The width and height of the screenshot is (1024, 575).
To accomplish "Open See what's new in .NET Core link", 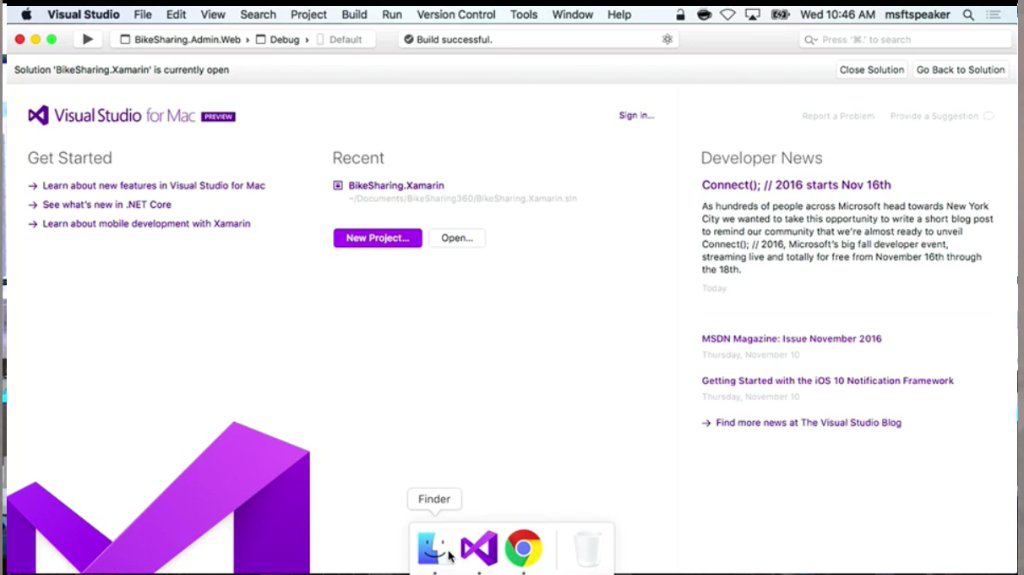I will [106, 205].
